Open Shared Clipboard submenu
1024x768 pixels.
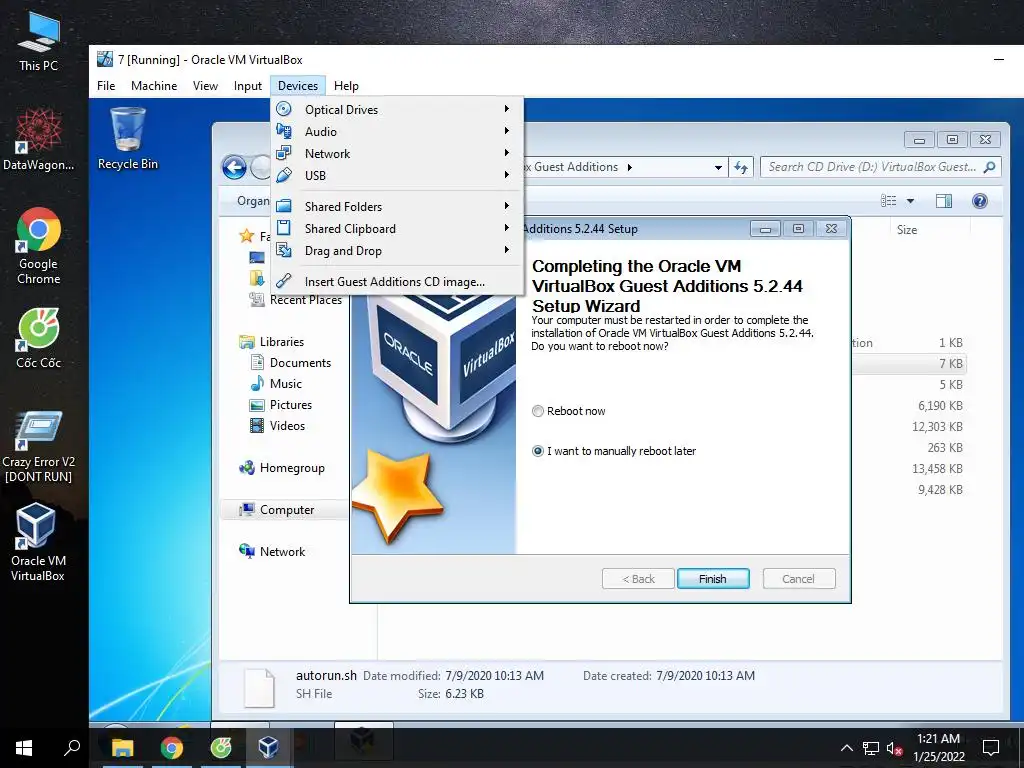396,229
